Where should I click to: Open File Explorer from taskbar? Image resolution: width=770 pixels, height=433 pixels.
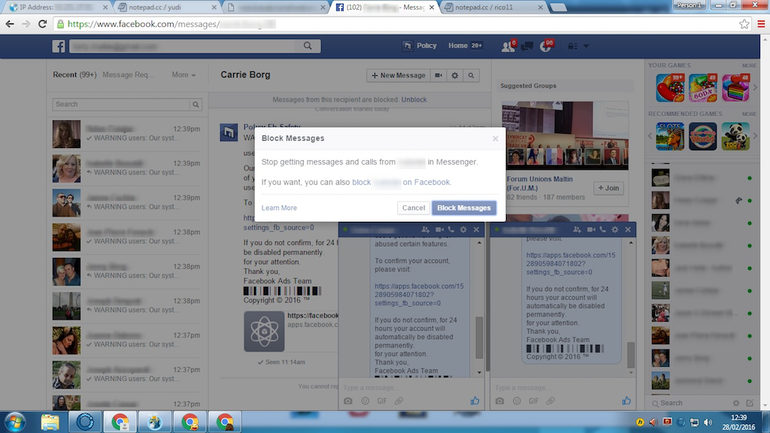tap(50, 422)
